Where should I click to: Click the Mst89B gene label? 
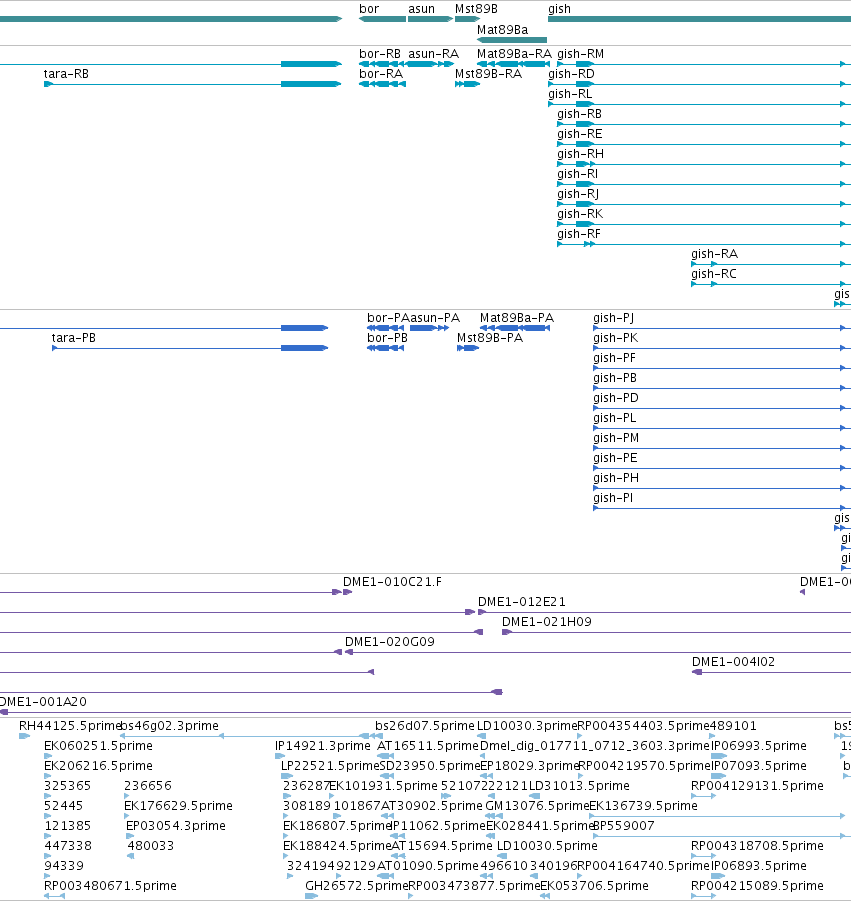tap(476, 9)
